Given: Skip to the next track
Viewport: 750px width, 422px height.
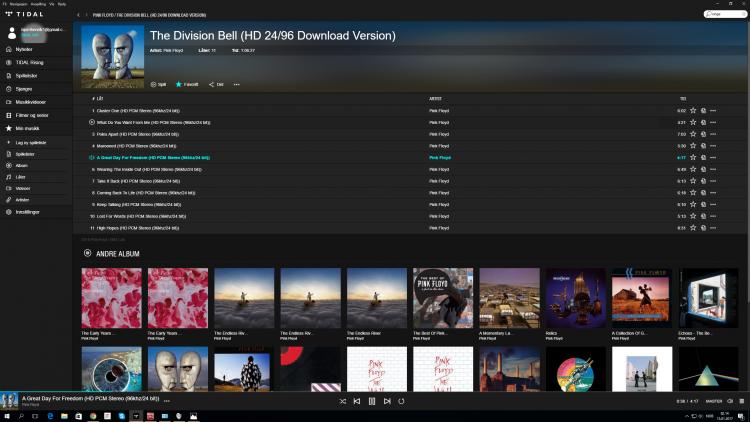Looking at the screenshot, I should click(387, 401).
